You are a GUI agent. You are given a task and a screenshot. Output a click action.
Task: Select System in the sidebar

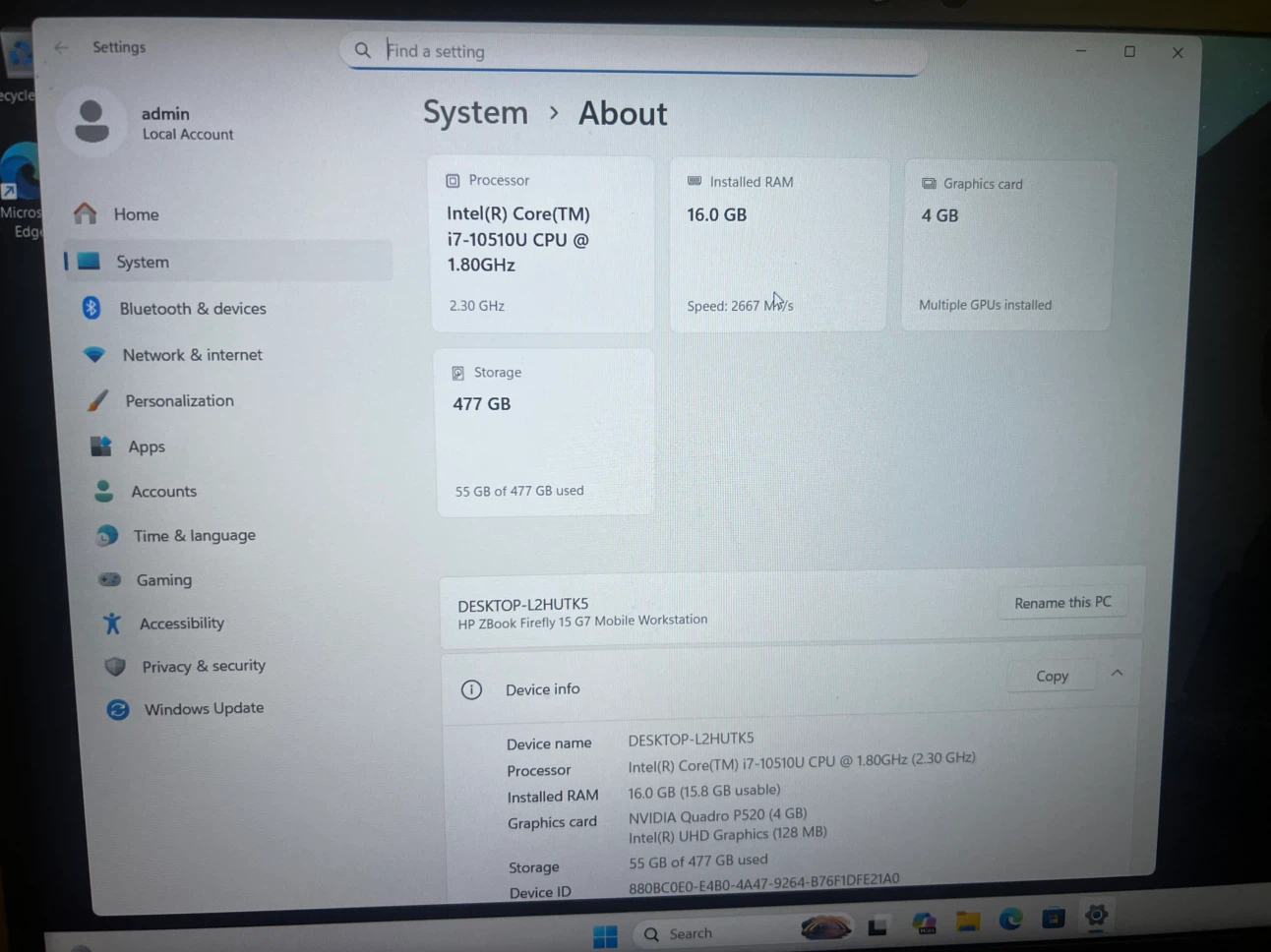point(228,262)
